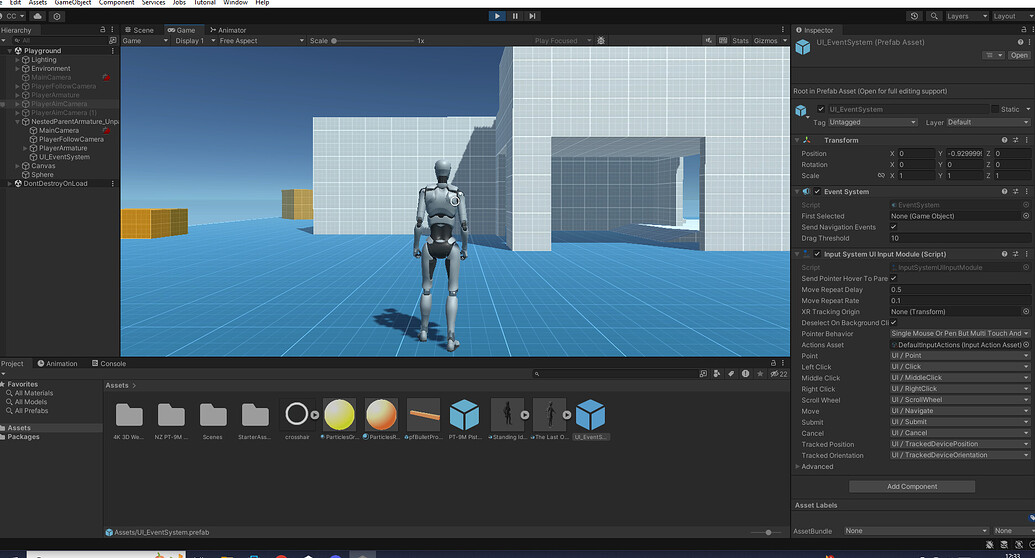This screenshot has width=1035, height=558.
Task: Expand the Lighting object in Hierarchy
Action: (18, 60)
